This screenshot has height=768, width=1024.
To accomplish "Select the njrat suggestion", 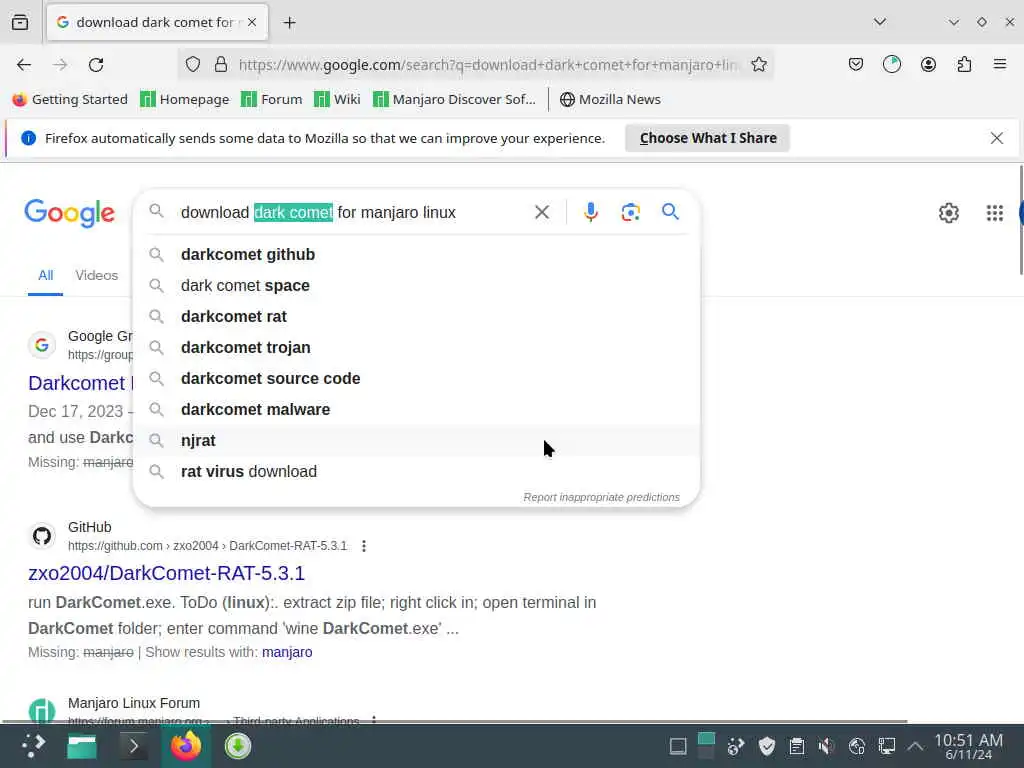I will point(417,440).
